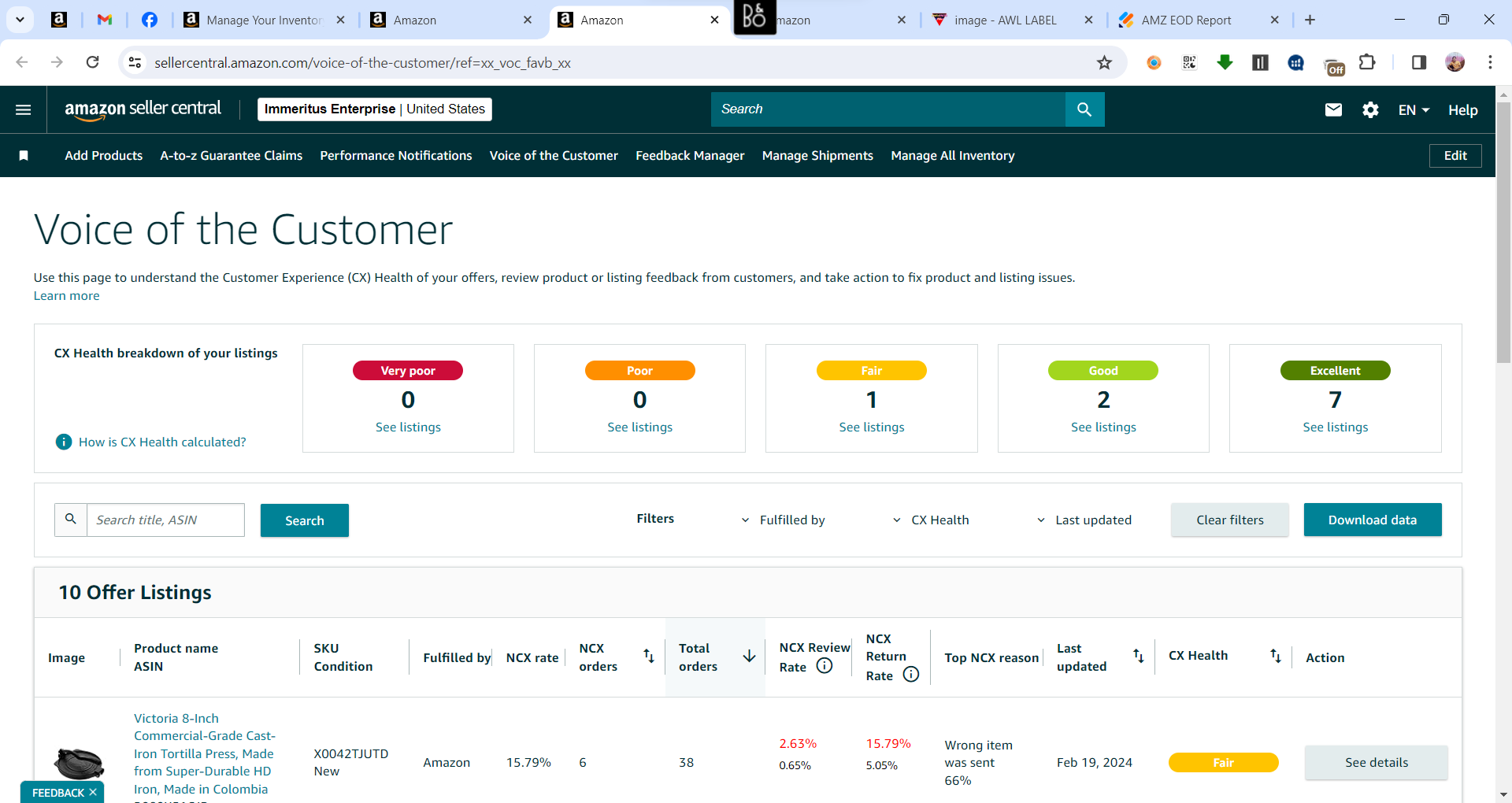Image resolution: width=1512 pixels, height=803 pixels.
Task: Open the settings gear icon
Action: 1370,109
